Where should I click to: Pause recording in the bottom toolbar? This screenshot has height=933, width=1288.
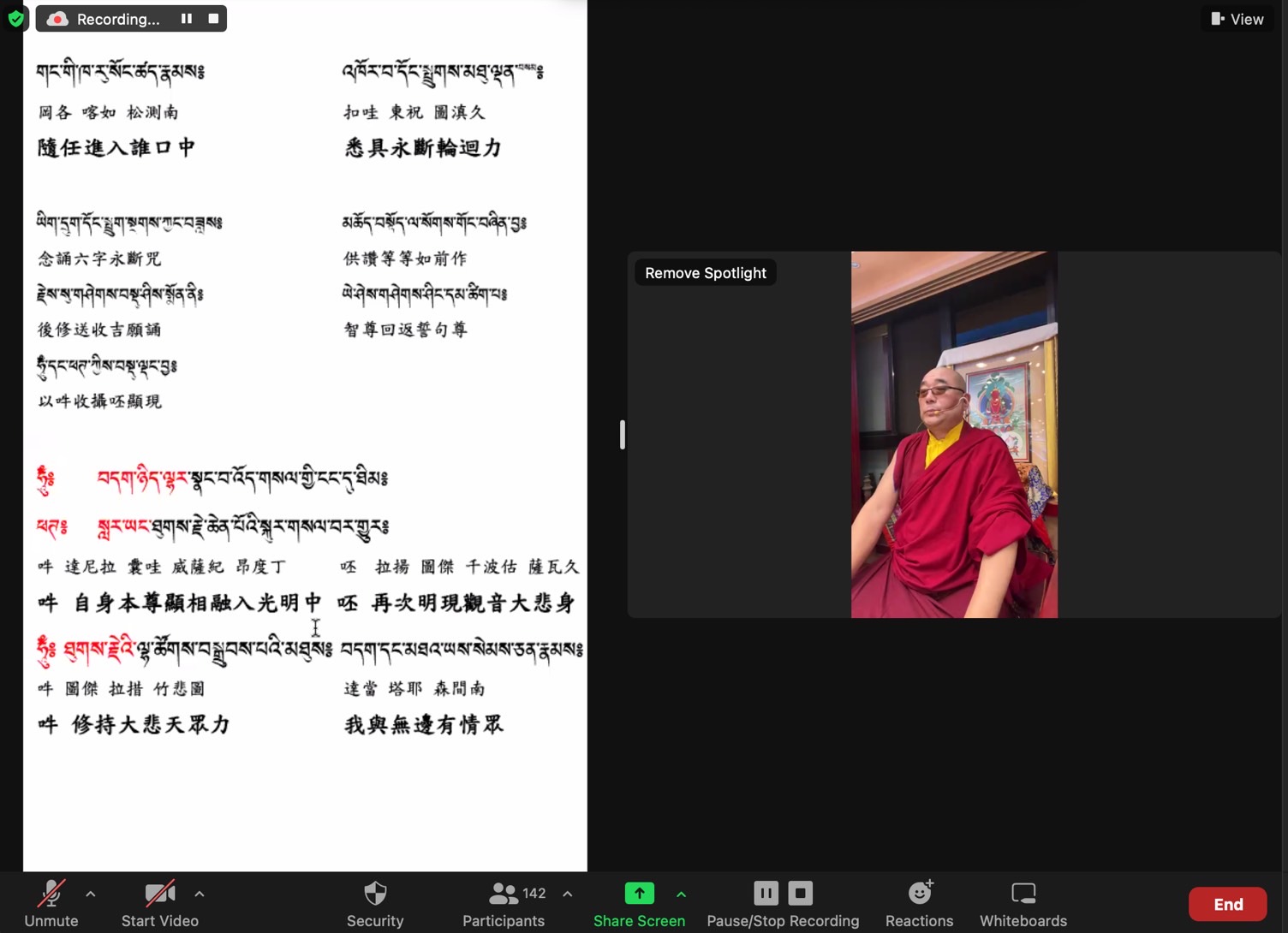[x=766, y=894]
